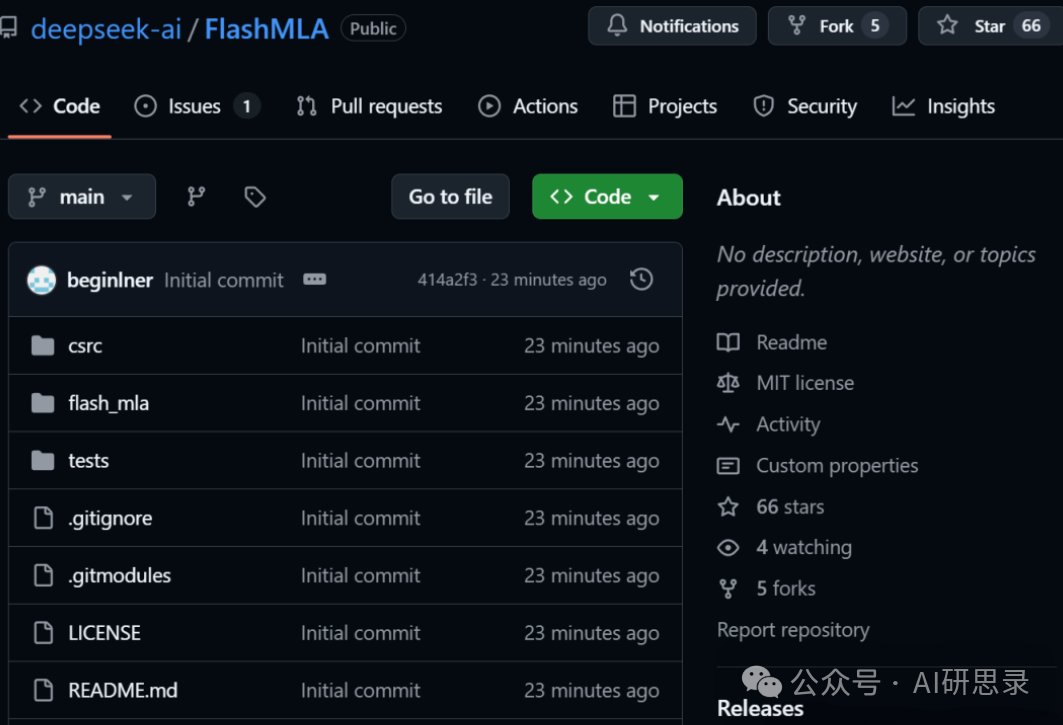Open the star count badge showing 66
1063x725 pixels.
pyautogui.click(x=1031, y=26)
